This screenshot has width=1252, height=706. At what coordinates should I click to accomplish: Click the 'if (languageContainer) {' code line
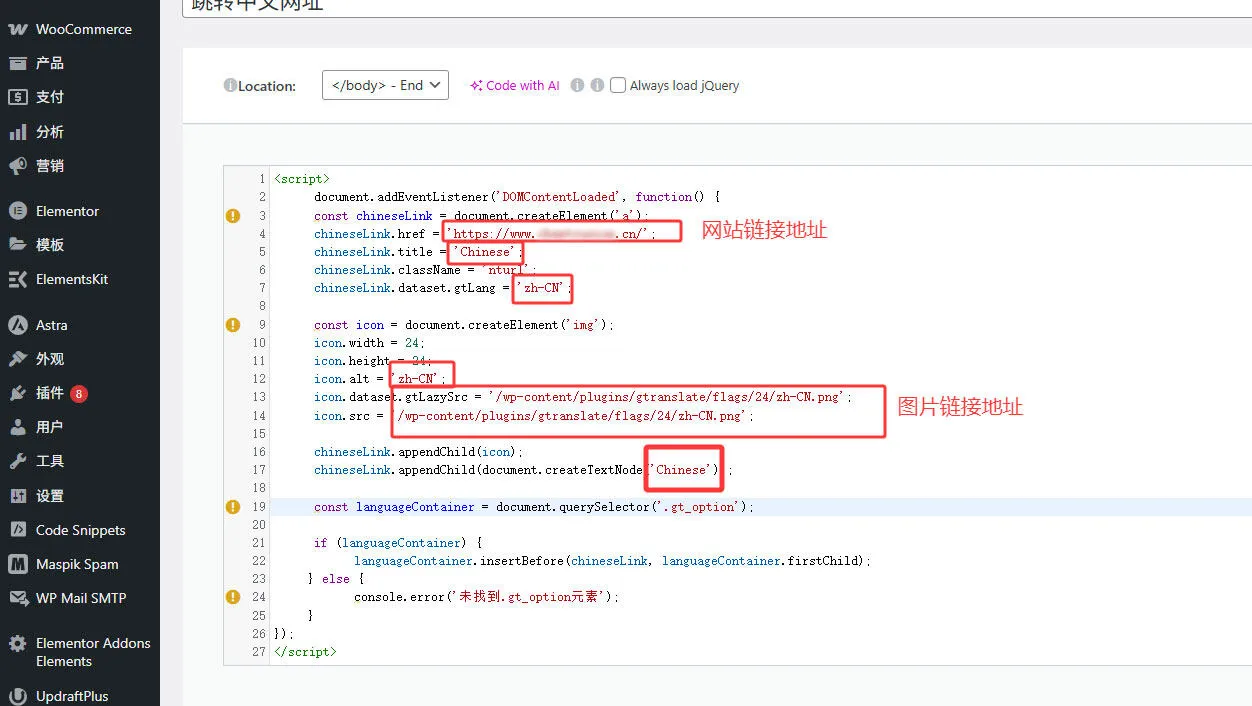coord(398,543)
